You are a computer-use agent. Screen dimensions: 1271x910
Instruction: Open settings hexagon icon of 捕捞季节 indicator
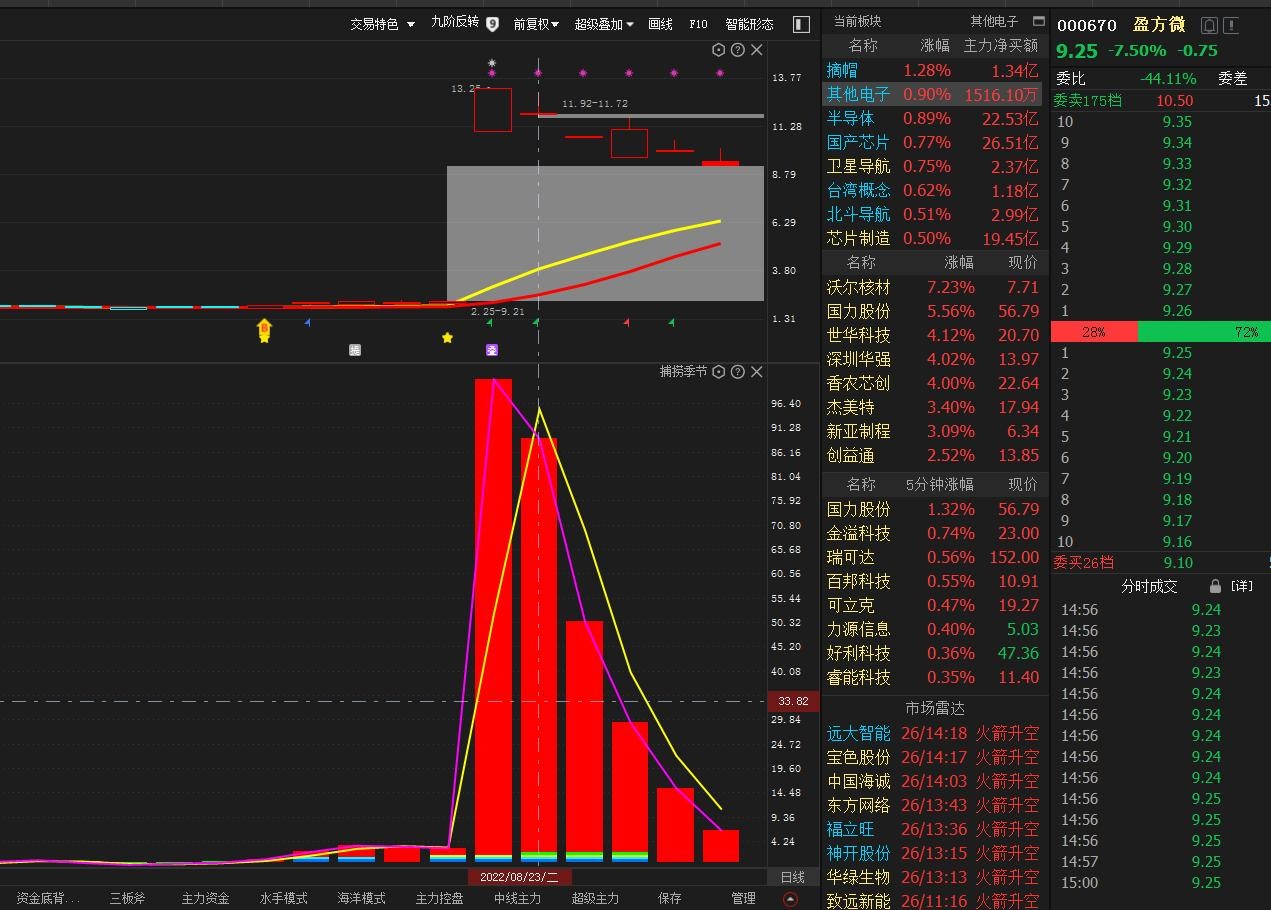pyautogui.click(x=718, y=372)
